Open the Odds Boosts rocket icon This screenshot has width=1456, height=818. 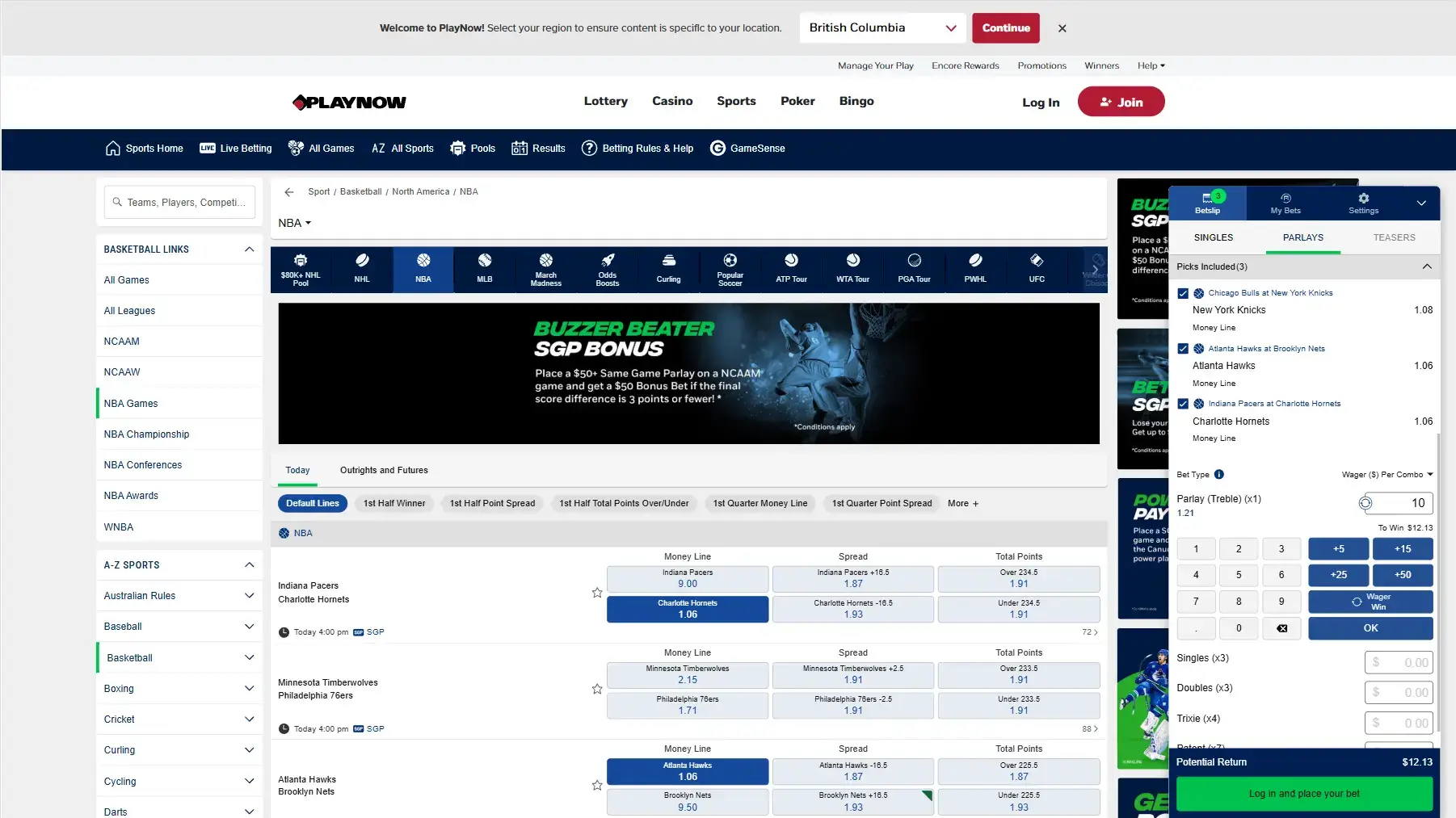click(x=608, y=270)
